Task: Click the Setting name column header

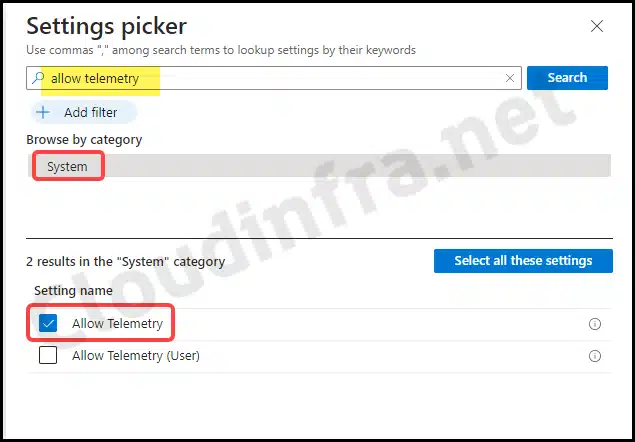Action: click(73, 290)
